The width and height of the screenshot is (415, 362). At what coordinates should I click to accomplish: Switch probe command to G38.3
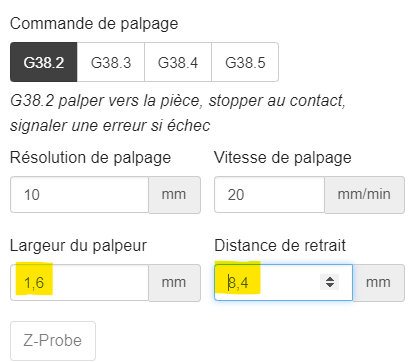pyautogui.click(x=111, y=62)
